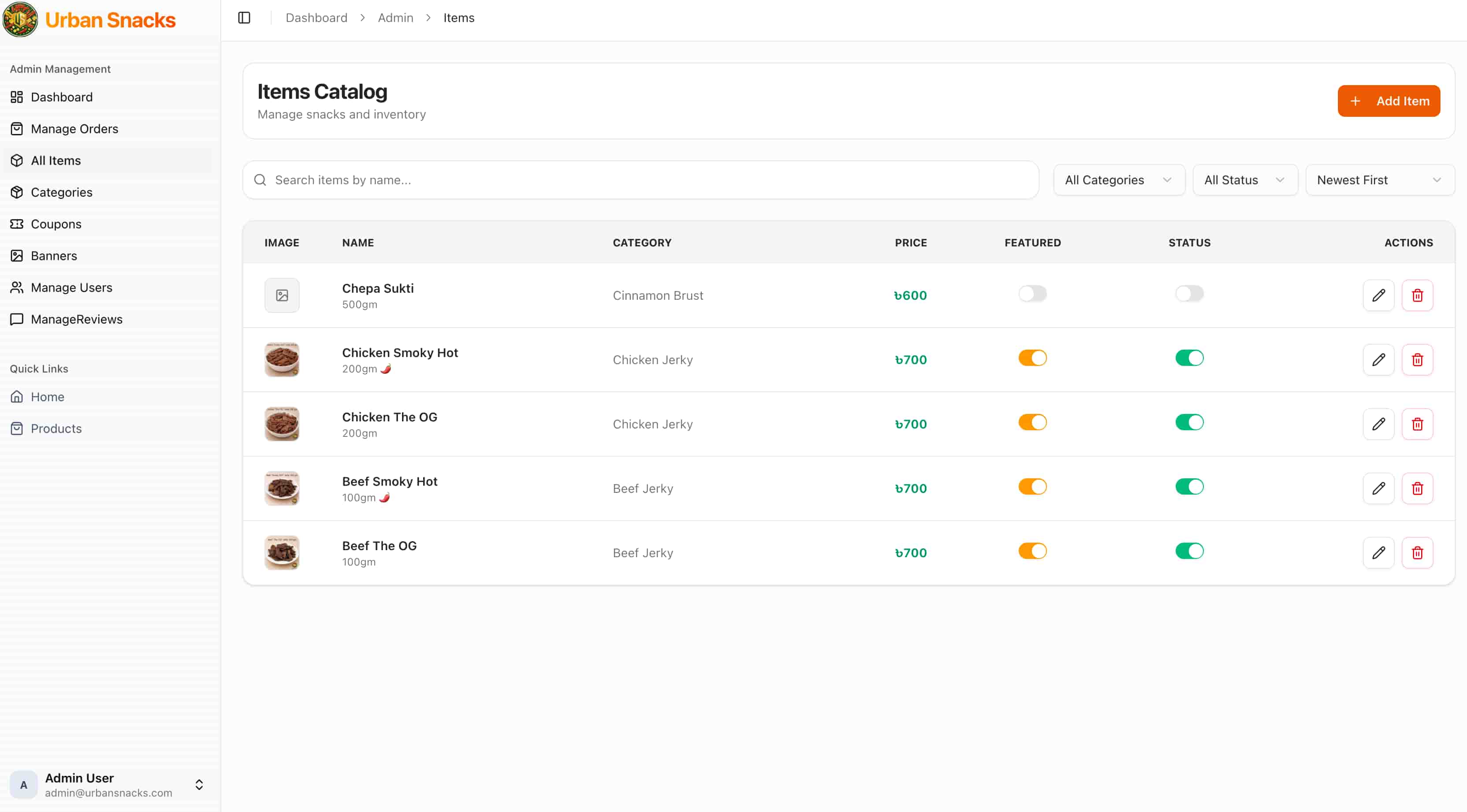The height and width of the screenshot is (812, 1467).
Task: Click the PRICE column header
Action: click(x=911, y=242)
